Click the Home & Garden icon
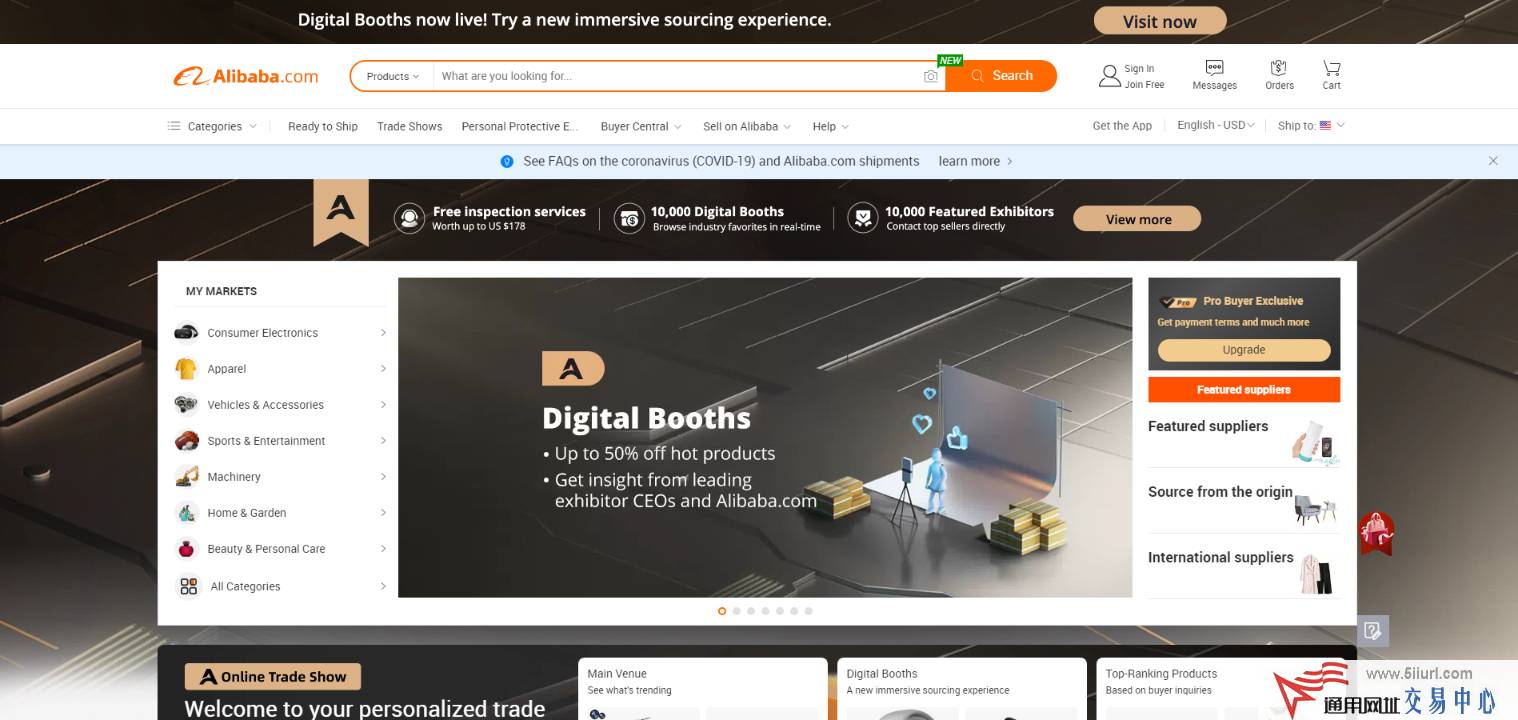 (187, 512)
